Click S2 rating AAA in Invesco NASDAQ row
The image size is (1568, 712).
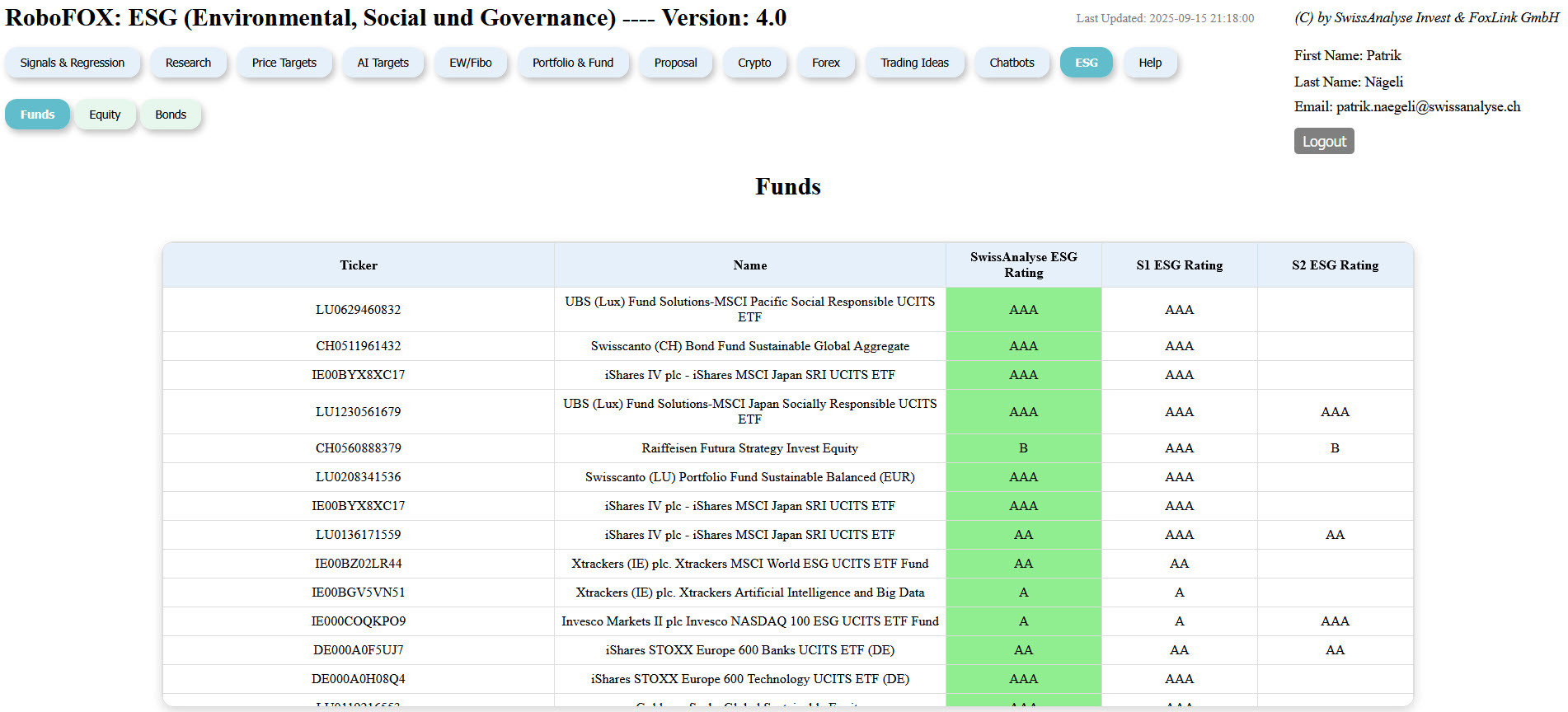click(1336, 621)
